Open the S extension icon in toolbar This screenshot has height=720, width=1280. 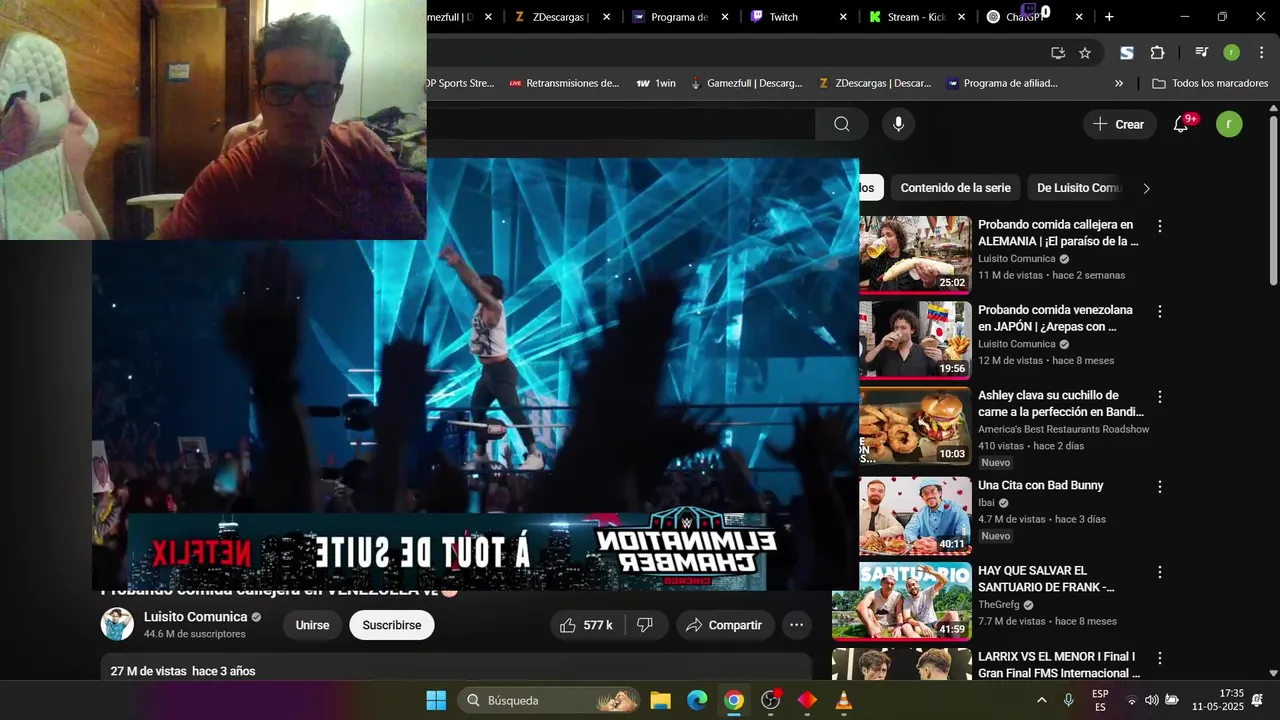pos(1127,53)
